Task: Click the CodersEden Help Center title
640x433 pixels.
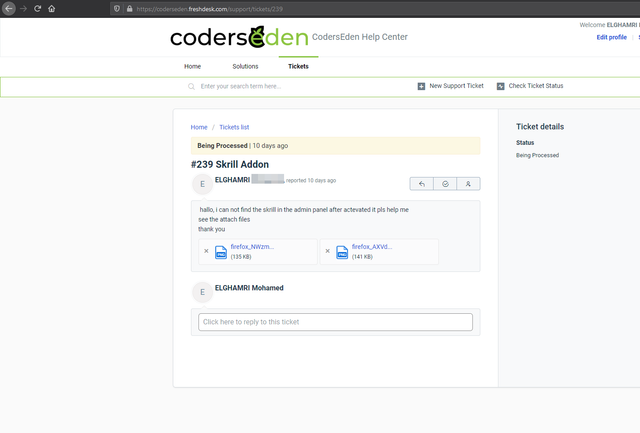Action: (360, 37)
